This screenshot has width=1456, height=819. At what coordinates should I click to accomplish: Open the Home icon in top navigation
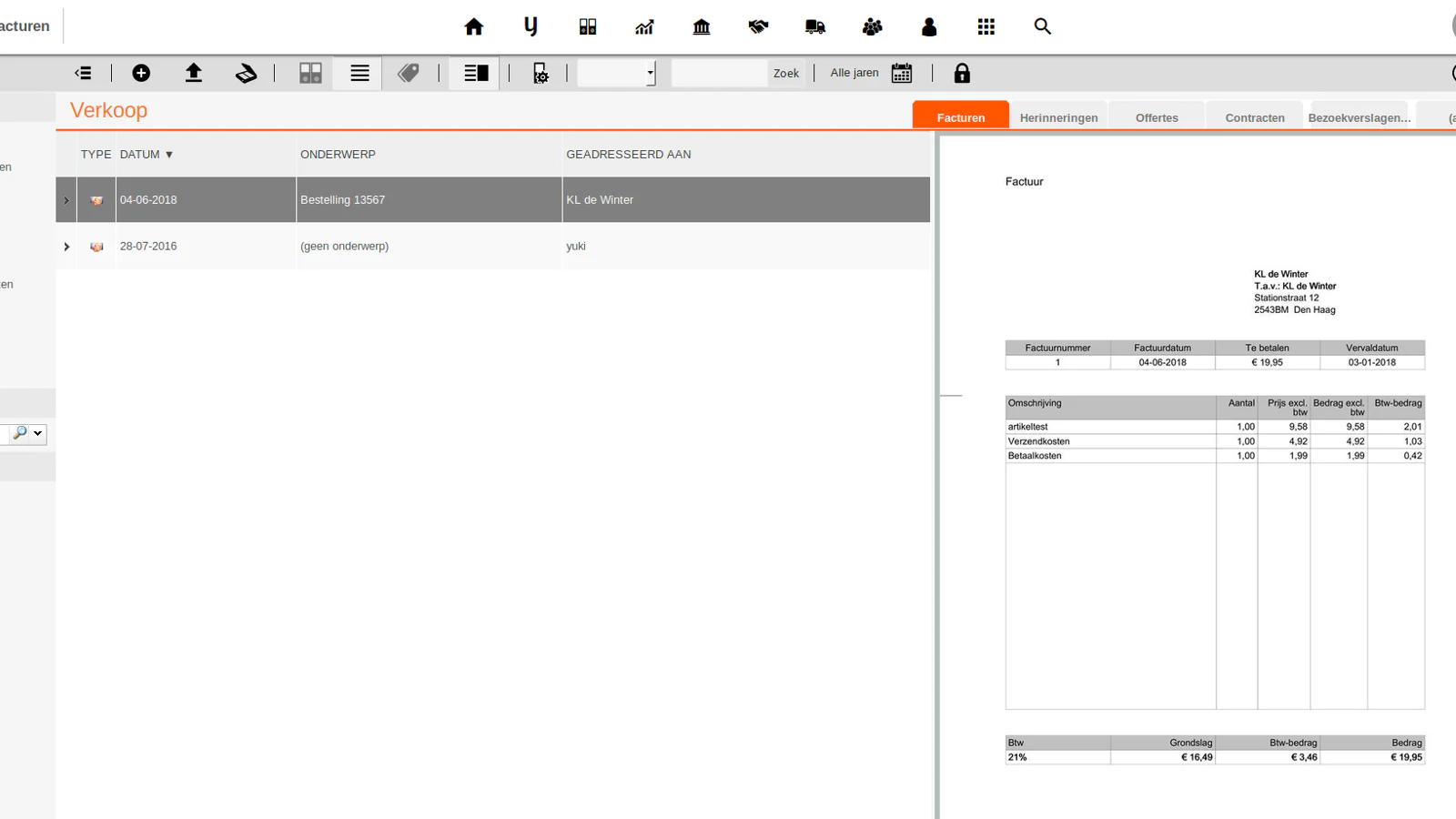coord(473,27)
